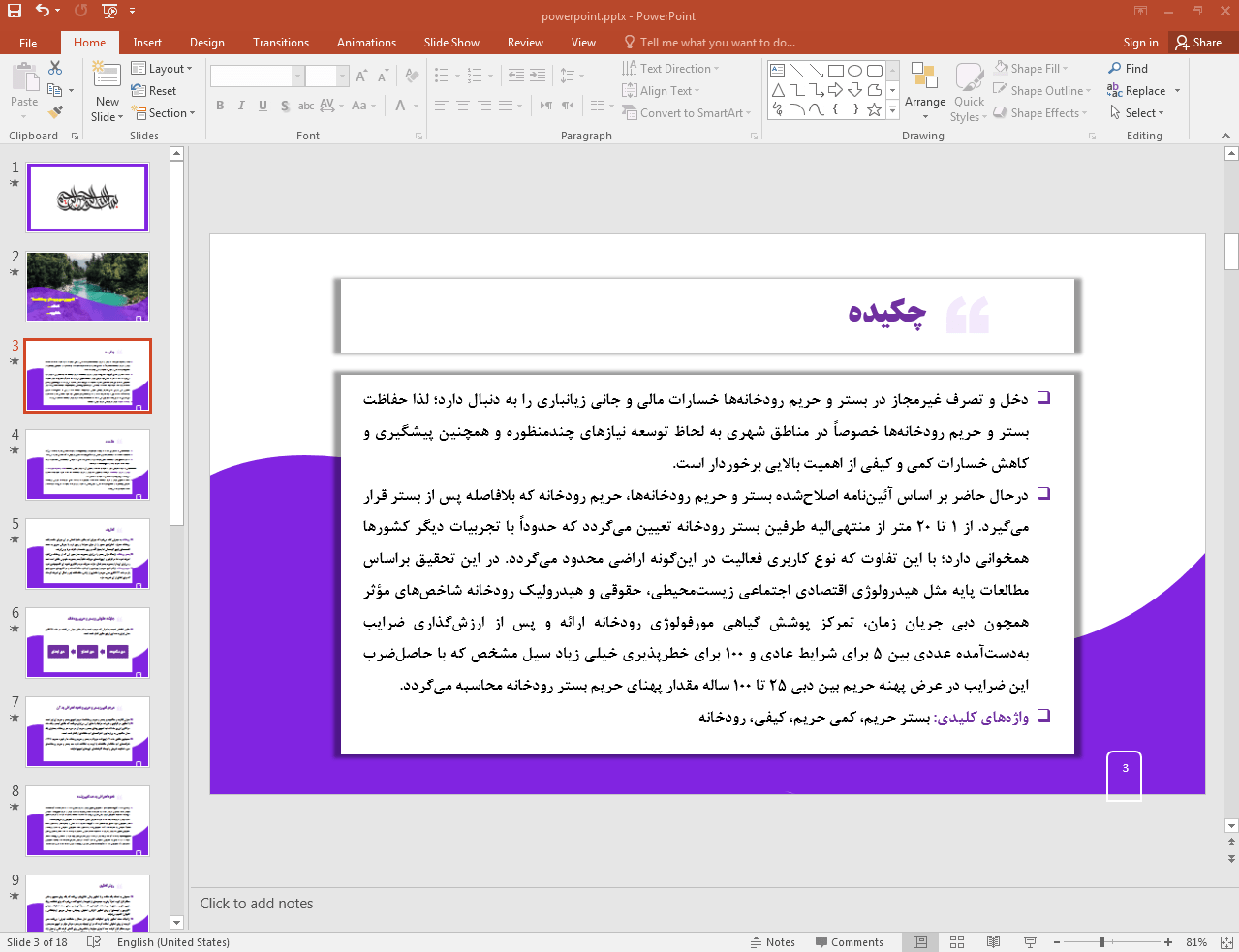Toggle the Notes pane in the status bar
Image resolution: width=1239 pixels, height=952 pixels.
point(772,942)
